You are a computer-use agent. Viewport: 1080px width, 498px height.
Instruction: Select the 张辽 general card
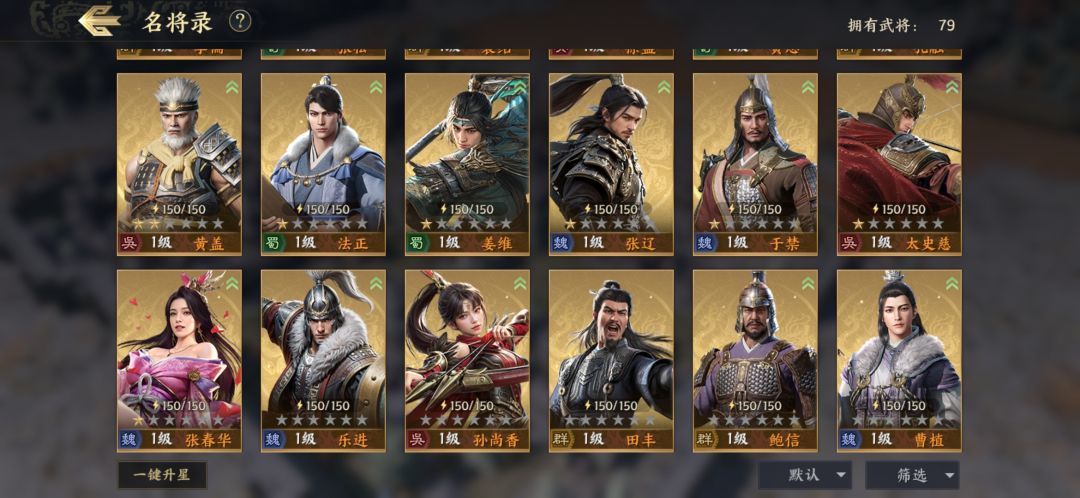(611, 164)
